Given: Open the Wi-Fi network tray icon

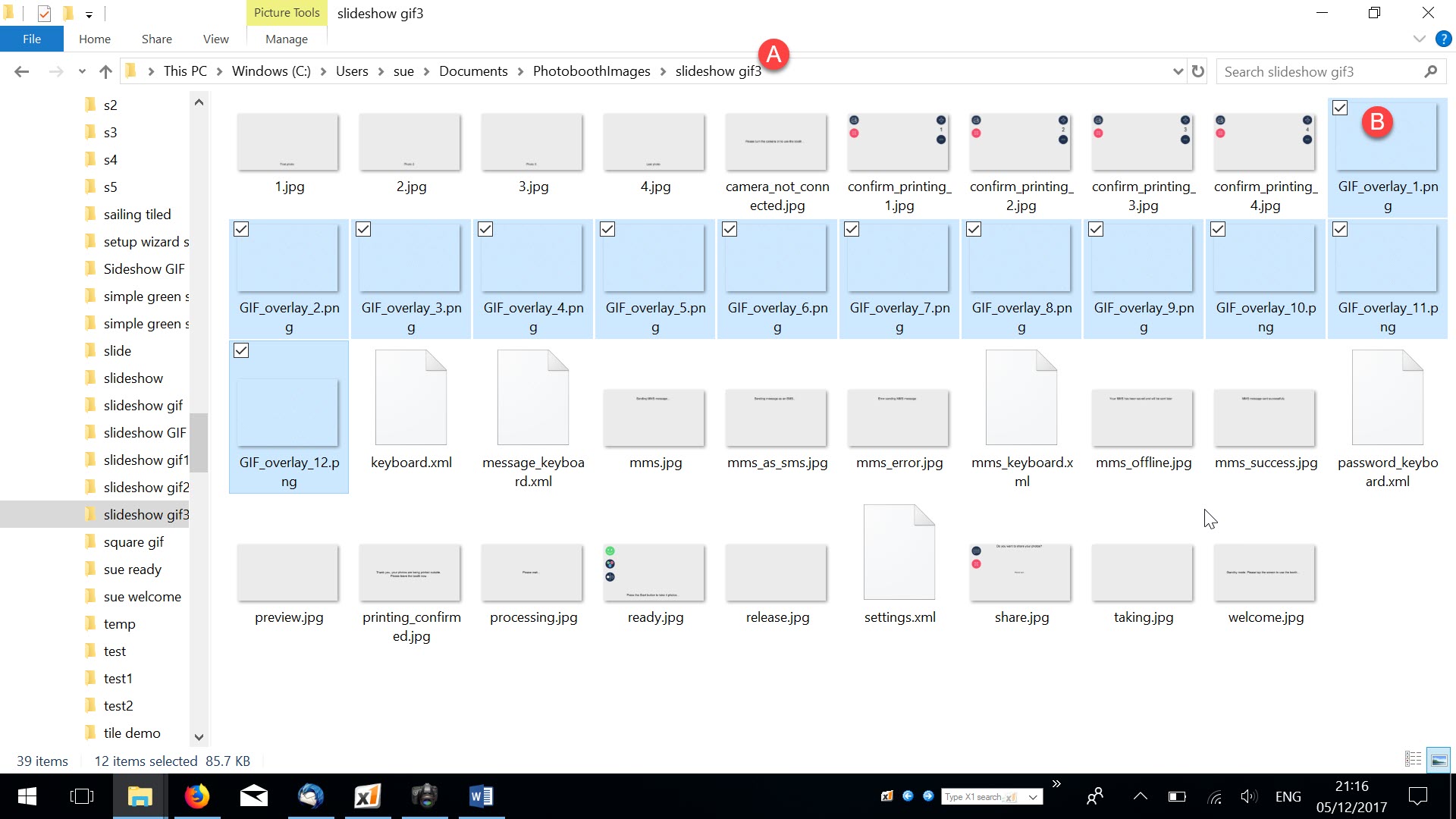Looking at the screenshot, I should (x=1215, y=796).
